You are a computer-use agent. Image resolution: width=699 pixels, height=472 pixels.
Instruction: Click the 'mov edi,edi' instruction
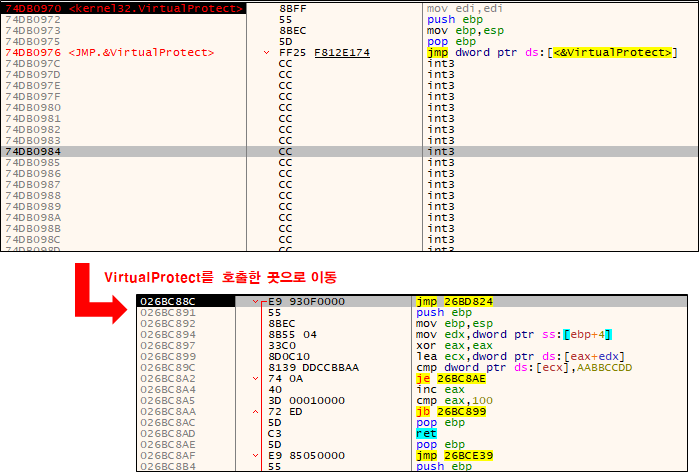point(465,8)
